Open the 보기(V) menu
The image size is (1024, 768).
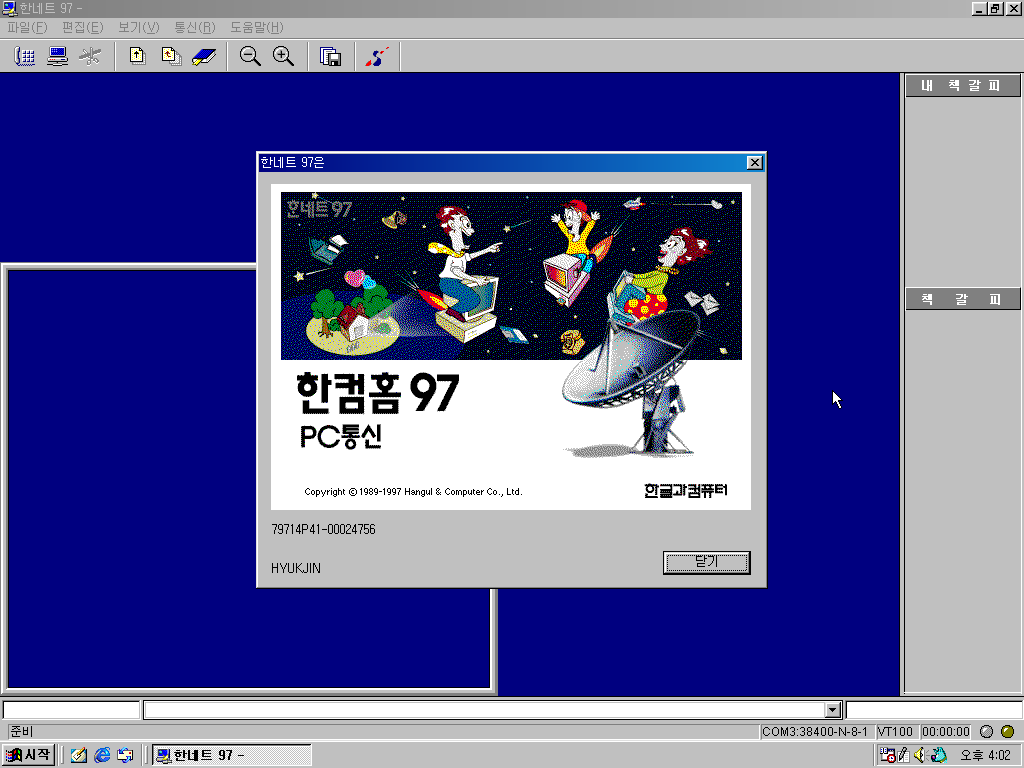[x=138, y=27]
